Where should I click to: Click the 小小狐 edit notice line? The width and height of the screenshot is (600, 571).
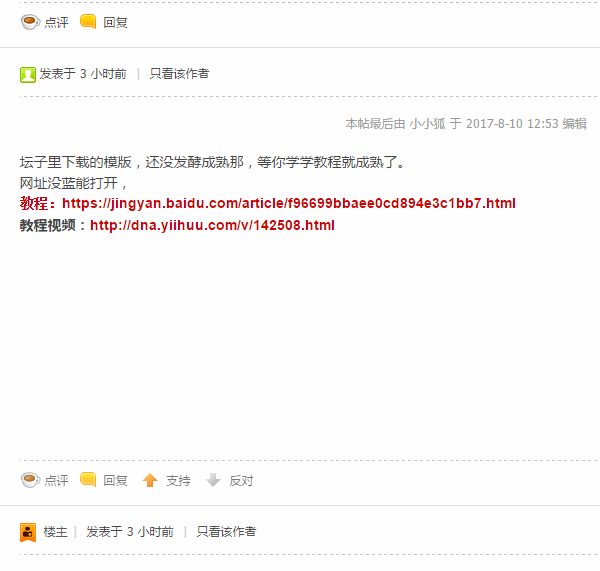466,124
